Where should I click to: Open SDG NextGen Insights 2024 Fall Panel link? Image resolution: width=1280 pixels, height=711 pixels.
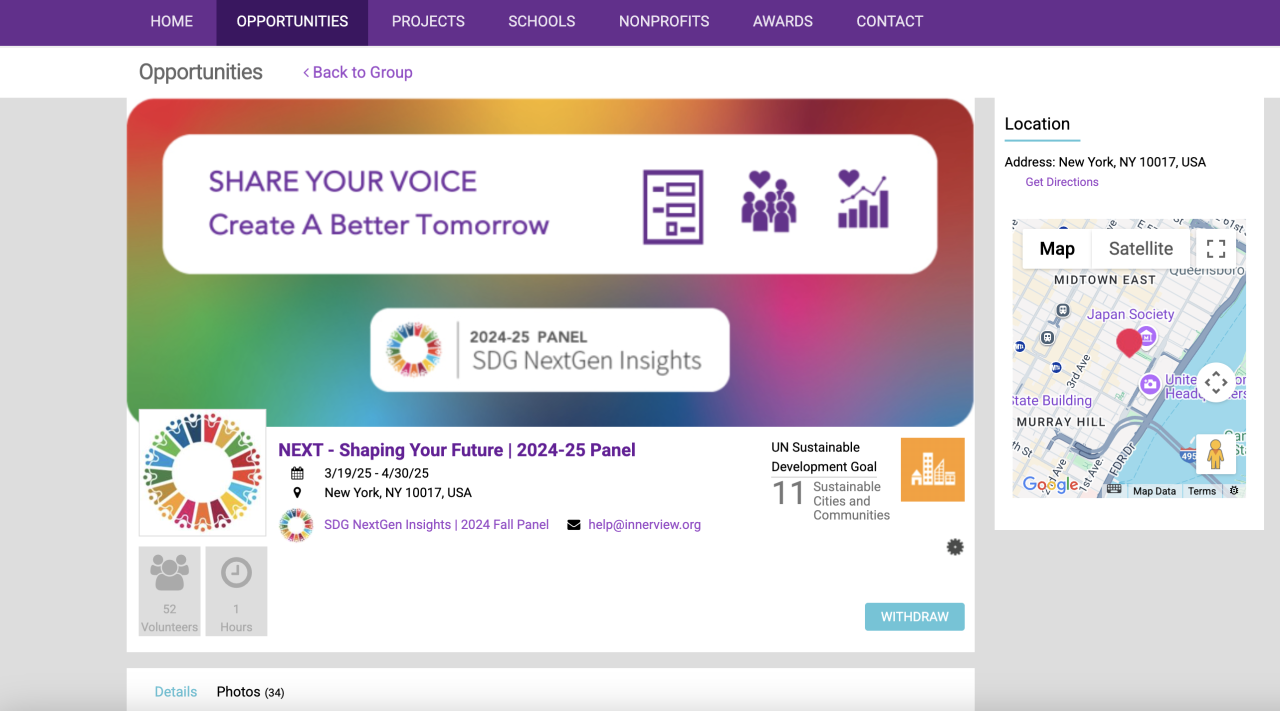[x=436, y=525]
